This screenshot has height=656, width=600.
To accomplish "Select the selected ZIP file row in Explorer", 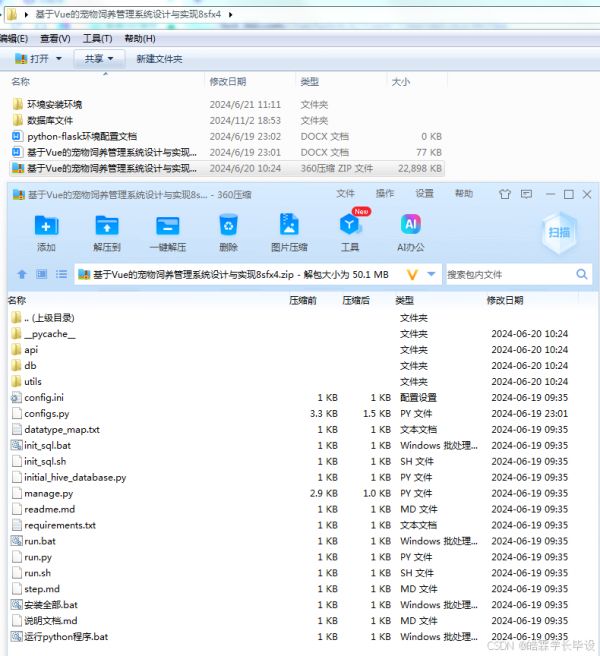I will click(x=227, y=168).
